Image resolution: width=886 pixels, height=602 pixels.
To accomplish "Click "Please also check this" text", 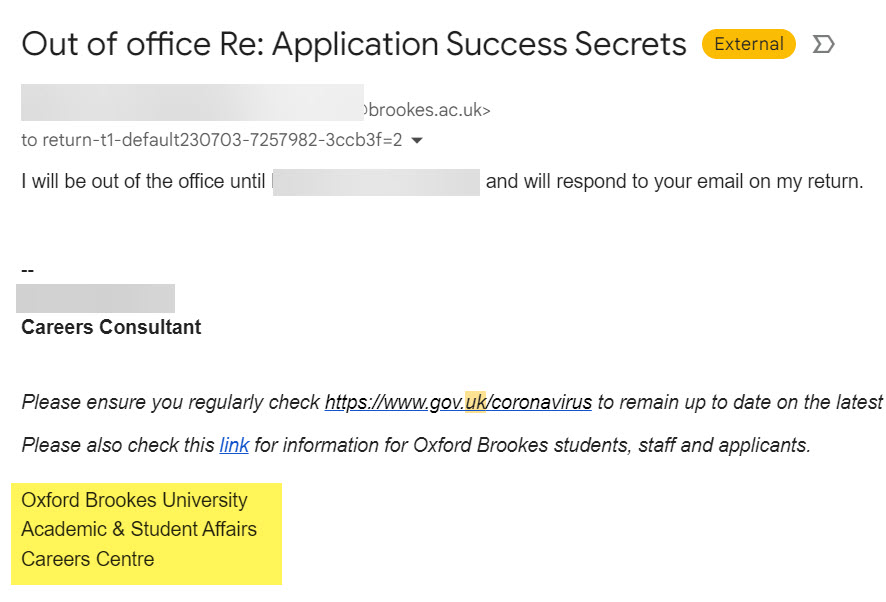I will [x=118, y=446].
